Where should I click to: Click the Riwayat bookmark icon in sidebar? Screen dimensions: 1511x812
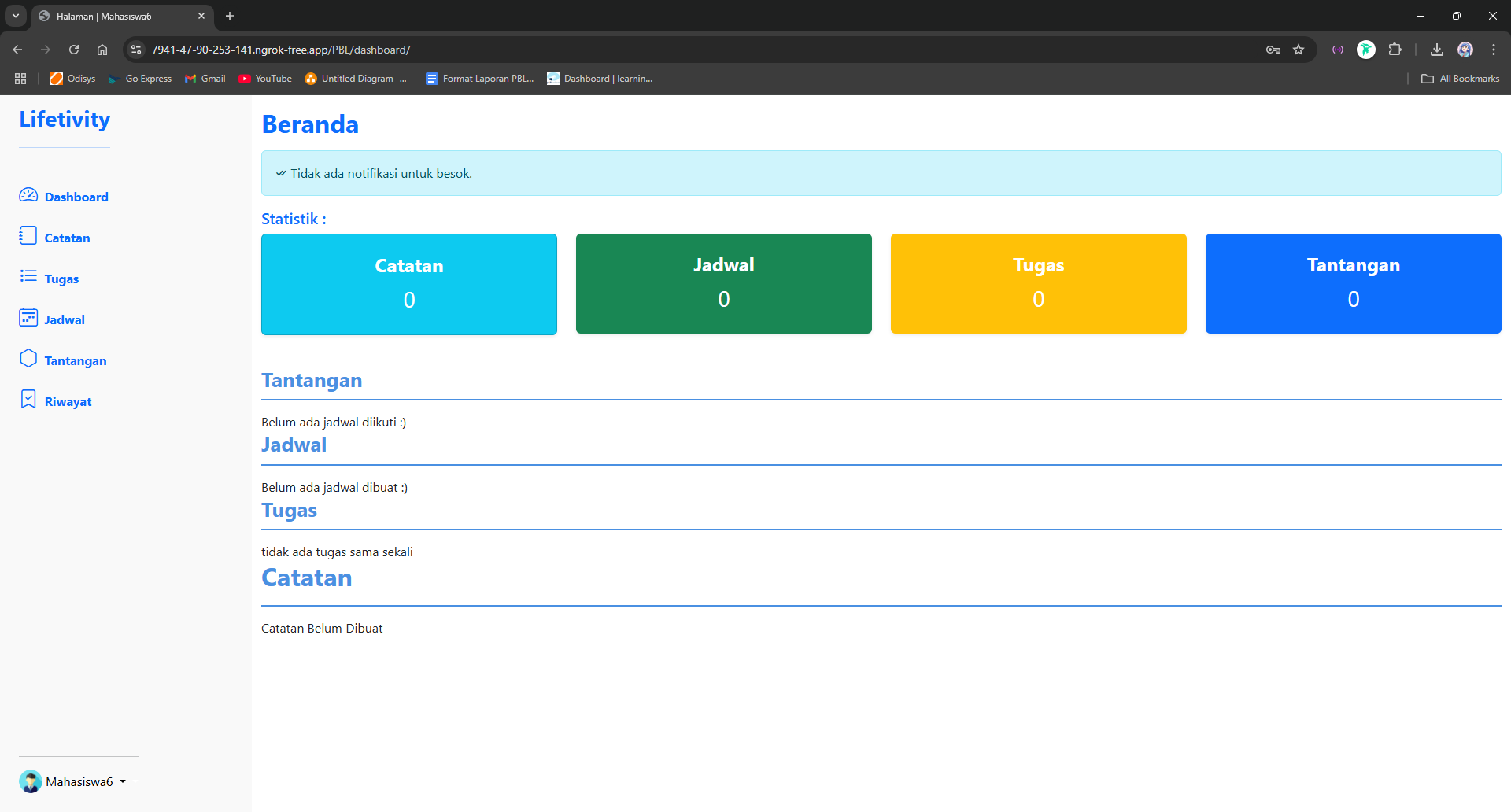[x=28, y=400]
